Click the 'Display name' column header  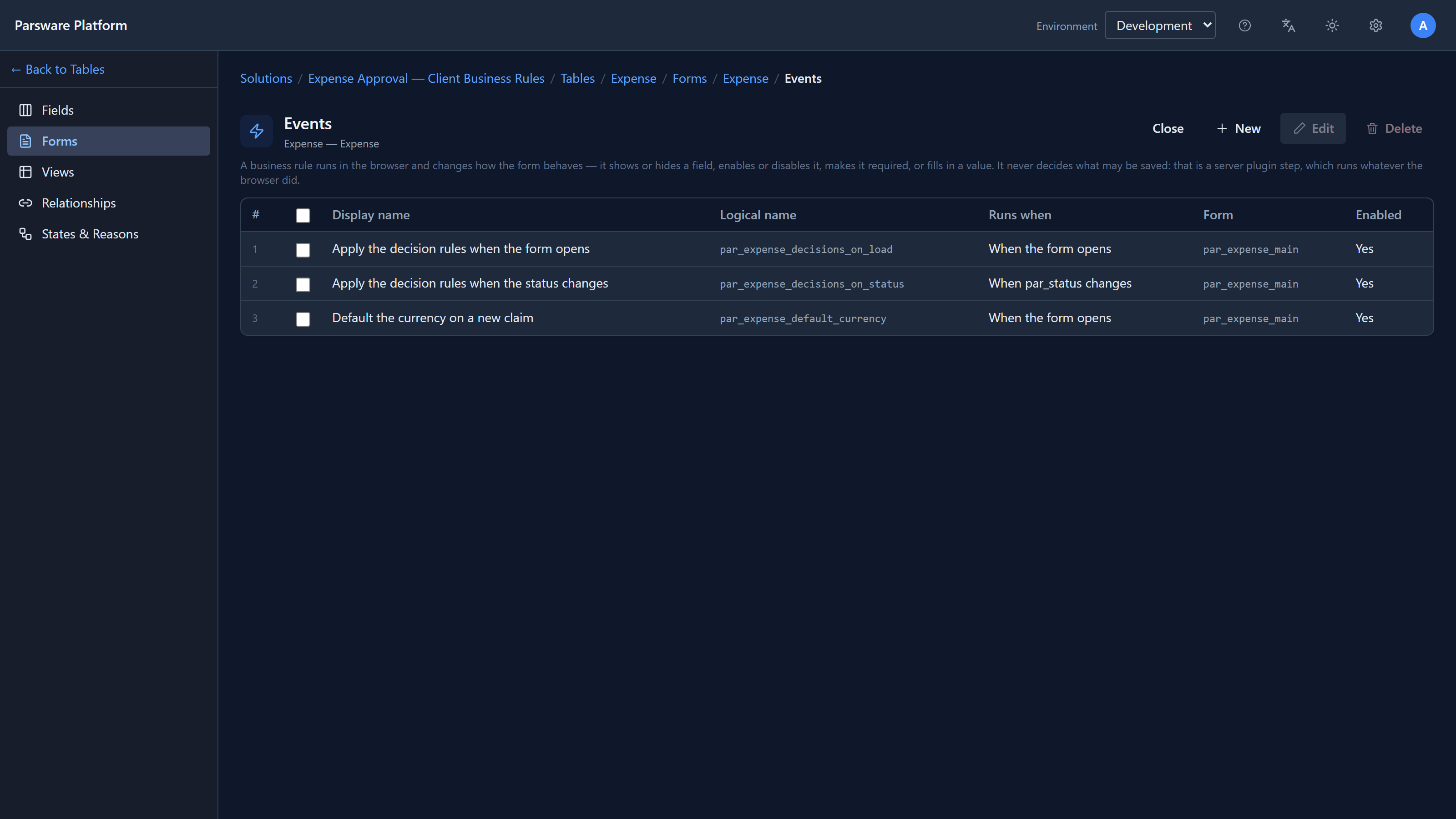(371, 215)
